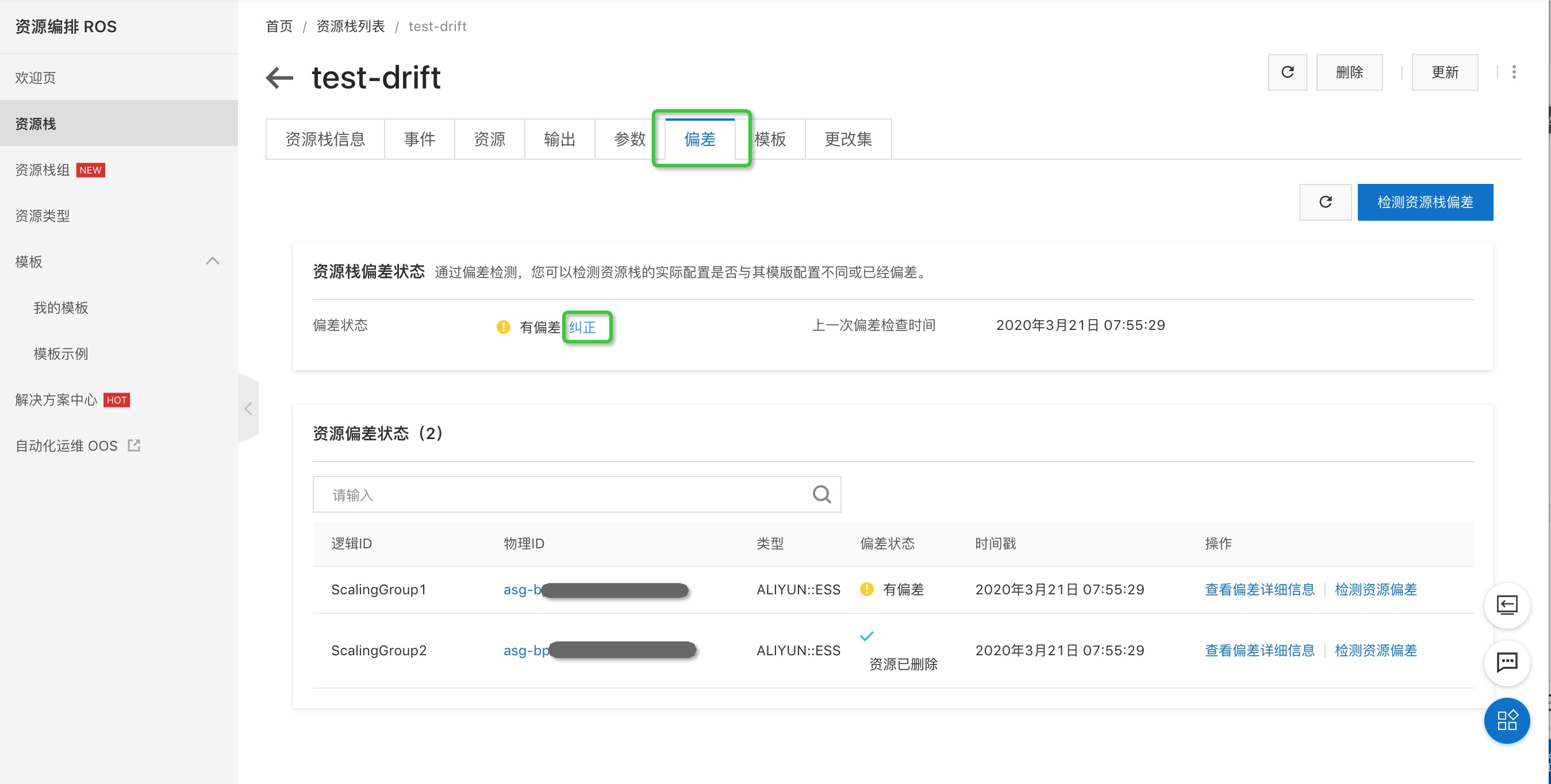Click the 检测资源栈偏差 button
This screenshot has width=1551, height=784.
(x=1425, y=202)
